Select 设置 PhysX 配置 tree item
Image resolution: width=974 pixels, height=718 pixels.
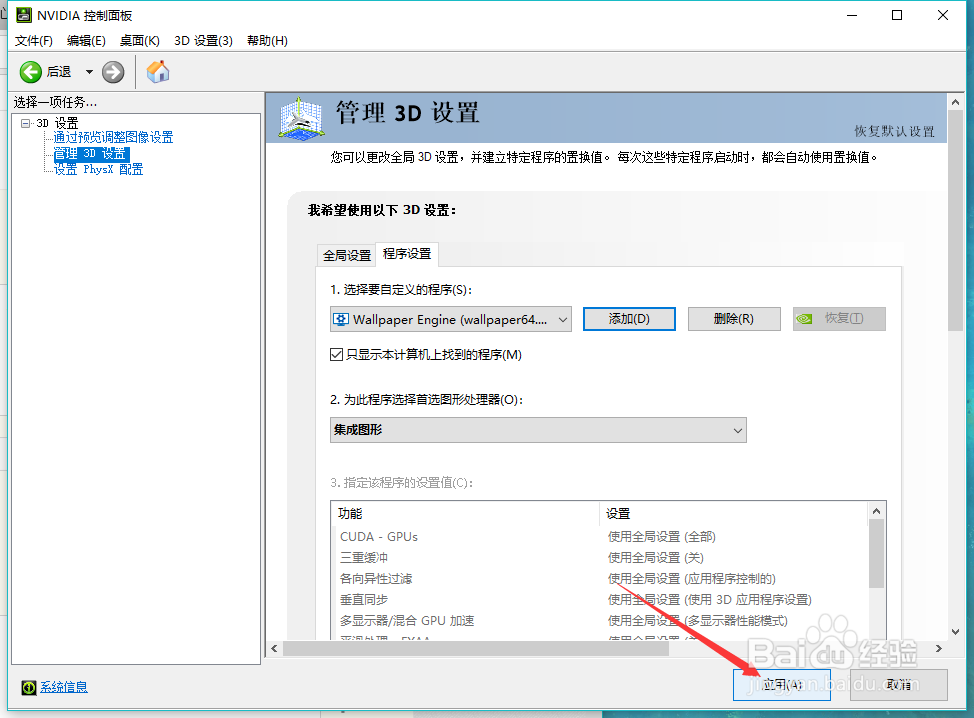[x=98, y=169]
